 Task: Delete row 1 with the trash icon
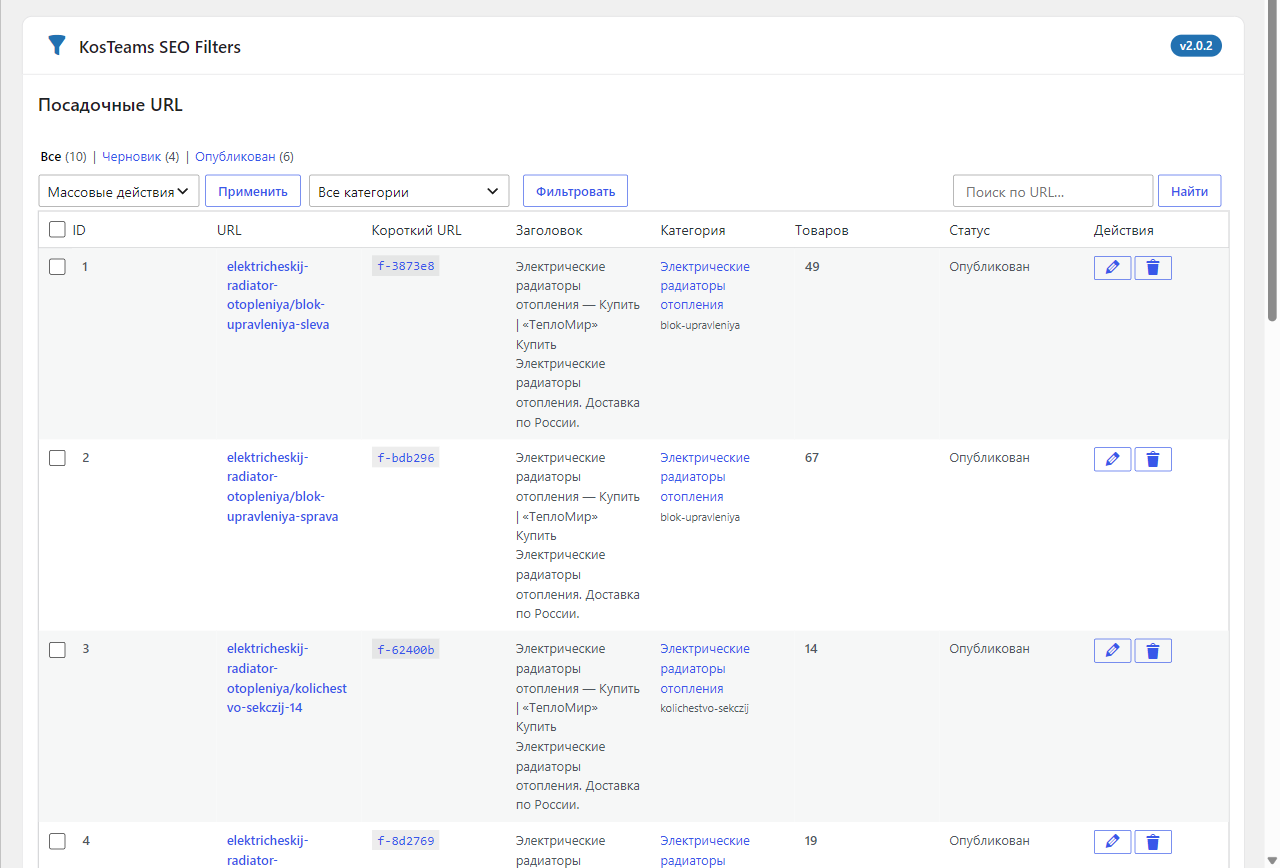(1153, 268)
